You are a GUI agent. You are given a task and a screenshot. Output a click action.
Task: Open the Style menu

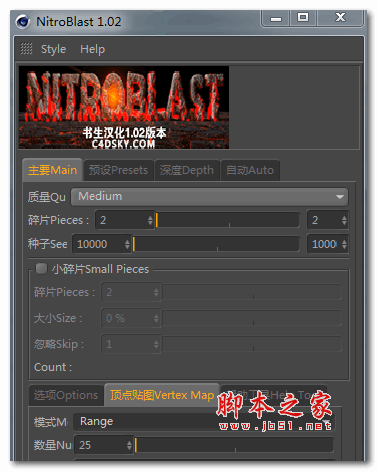tap(53, 49)
